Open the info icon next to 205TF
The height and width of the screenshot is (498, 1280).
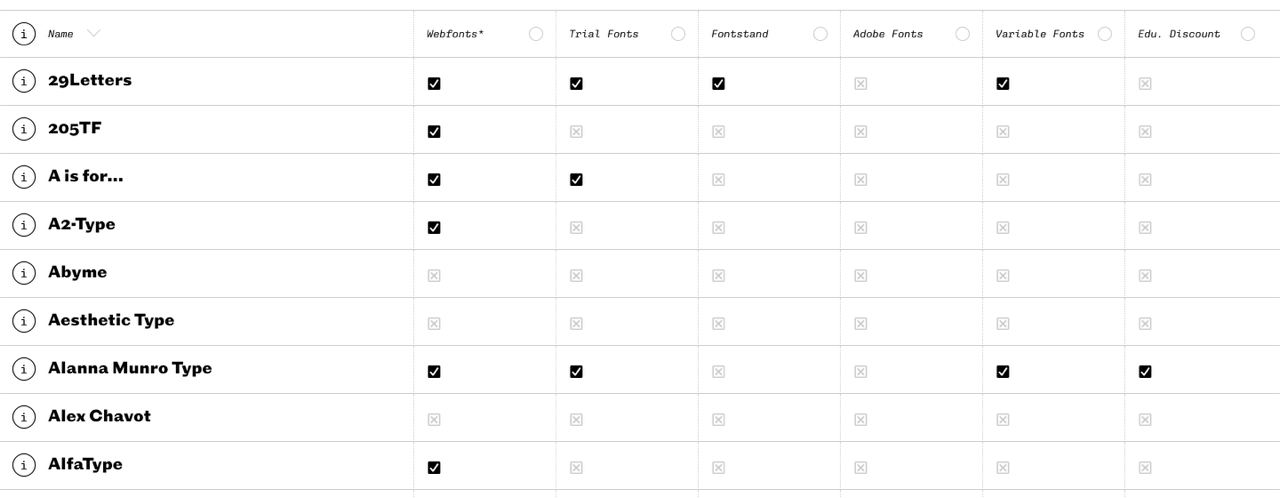tap(24, 129)
